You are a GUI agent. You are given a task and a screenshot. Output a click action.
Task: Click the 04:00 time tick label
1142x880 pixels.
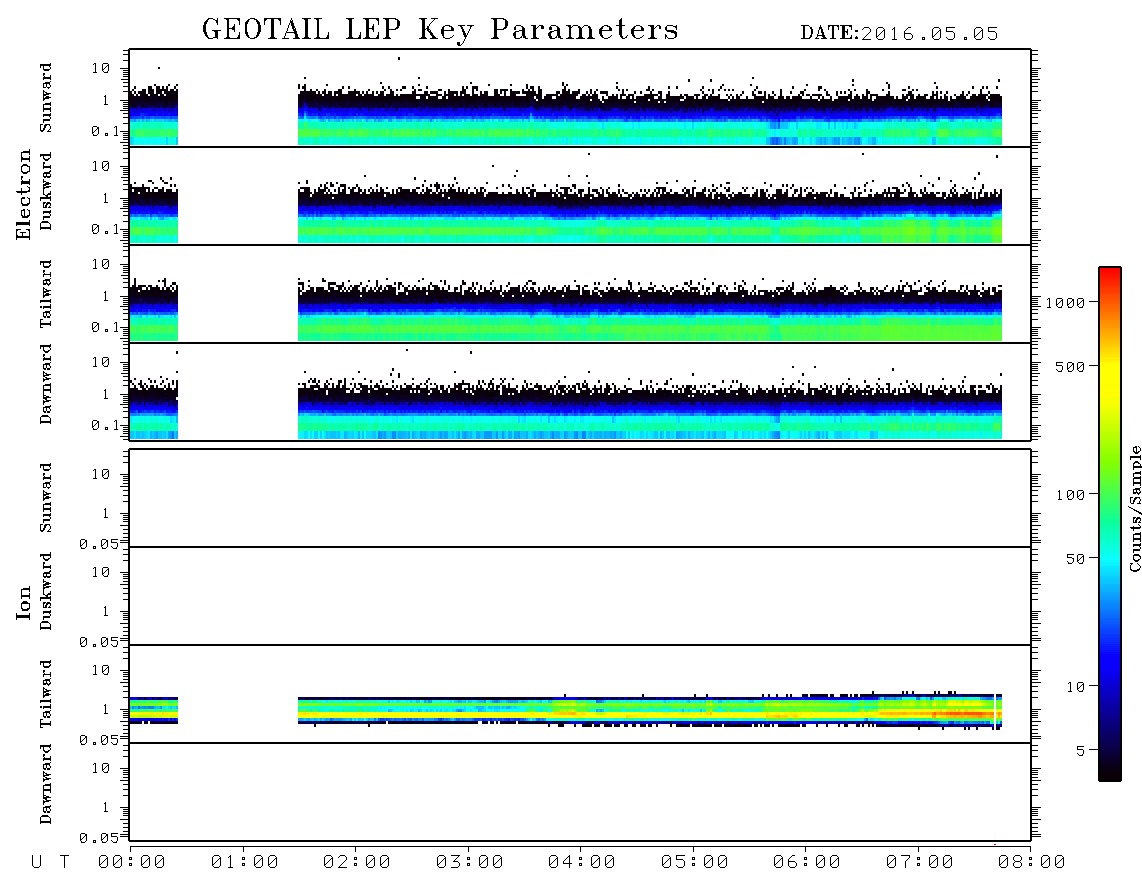click(x=582, y=863)
